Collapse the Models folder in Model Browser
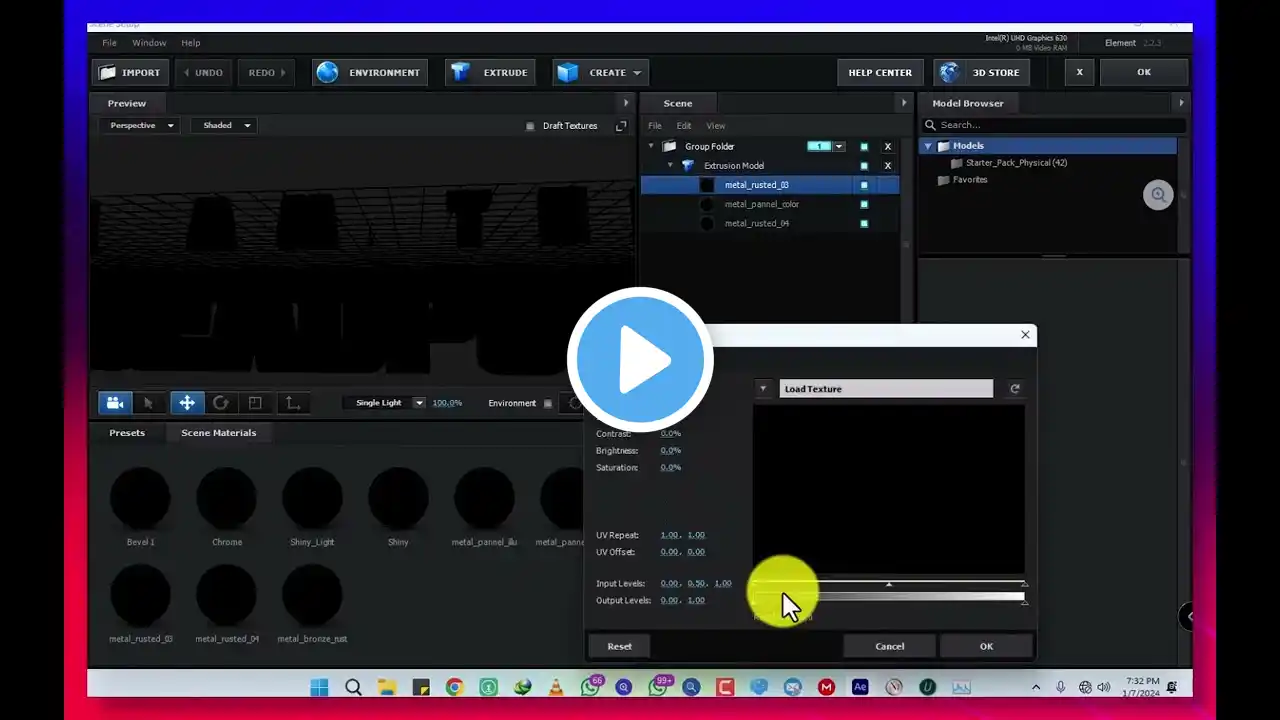The width and height of the screenshot is (1280, 720). coord(928,146)
